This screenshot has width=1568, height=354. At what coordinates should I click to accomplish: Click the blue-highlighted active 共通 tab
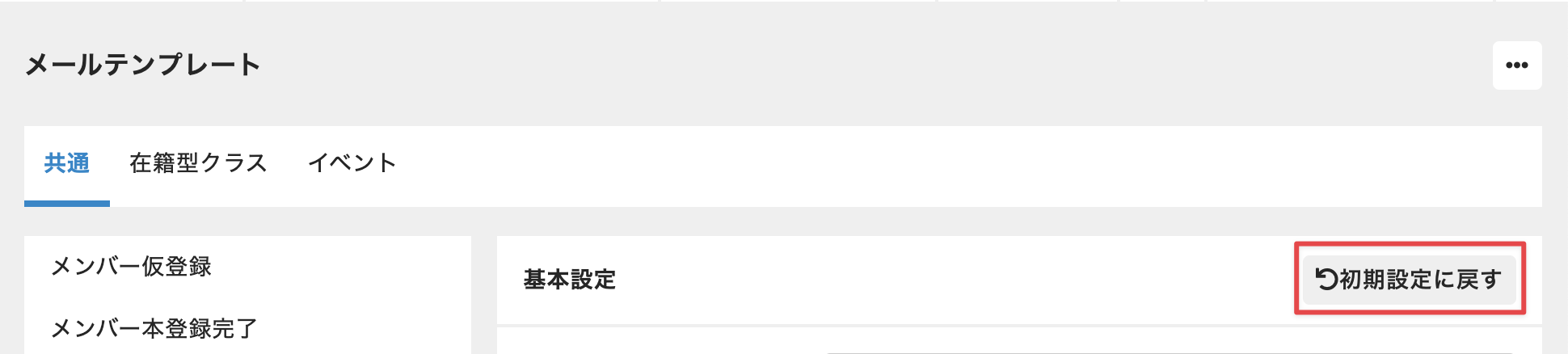[67, 164]
